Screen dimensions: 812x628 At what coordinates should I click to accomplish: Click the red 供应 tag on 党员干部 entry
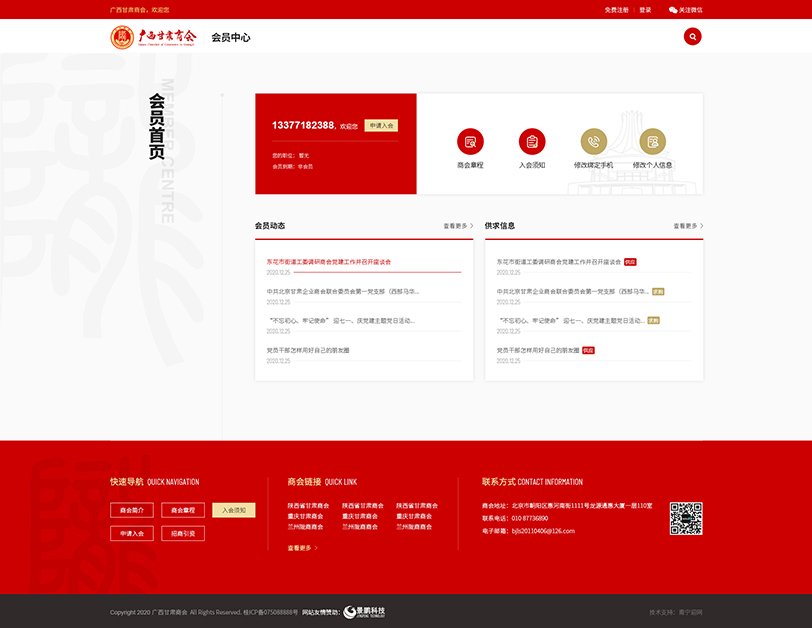point(588,350)
